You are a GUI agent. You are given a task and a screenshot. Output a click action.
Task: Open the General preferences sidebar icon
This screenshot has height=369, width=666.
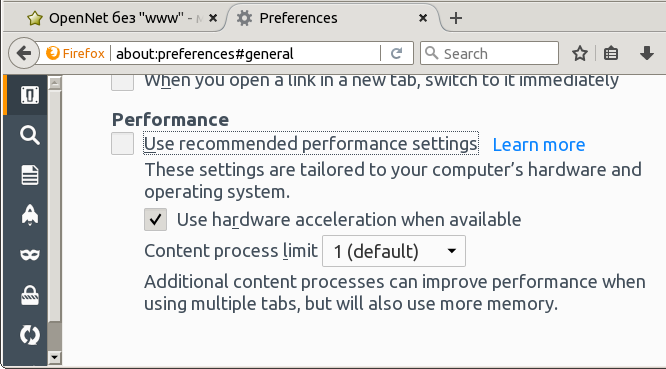pyautogui.click(x=29, y=95)
